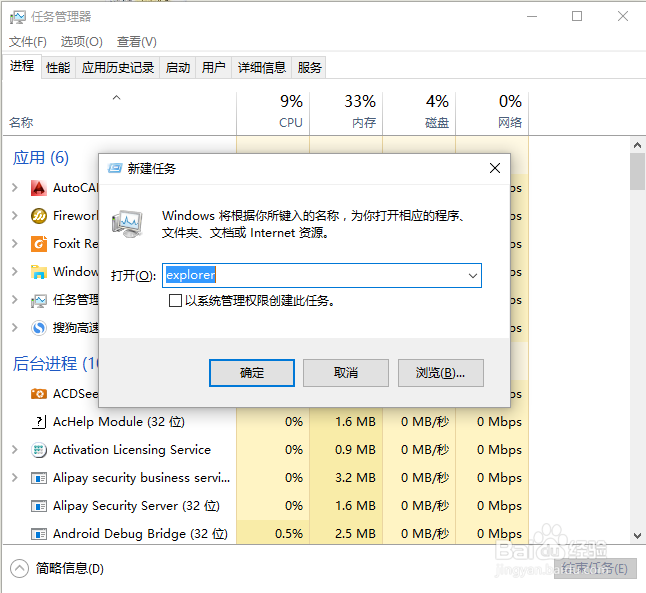Screen dimensions: 646x593
Task: Expand the Windows Explorer process row
Action: tap(15, 272)
